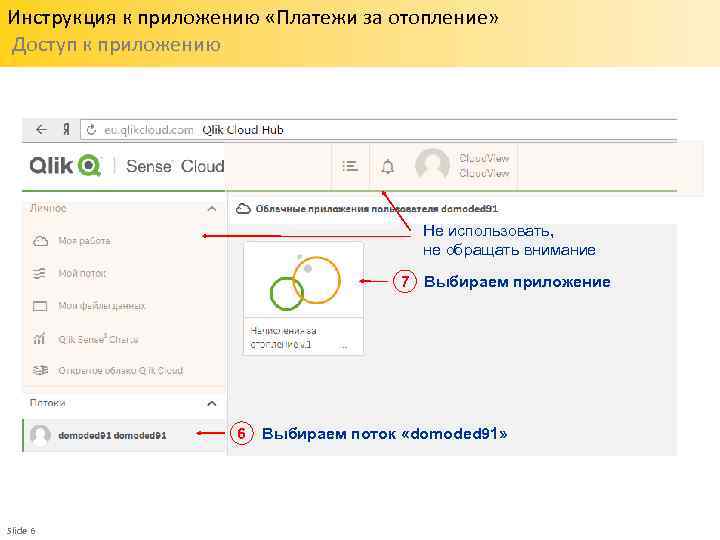Click Sense Cloud product title

pyautogui.click(x=175, y=166)
